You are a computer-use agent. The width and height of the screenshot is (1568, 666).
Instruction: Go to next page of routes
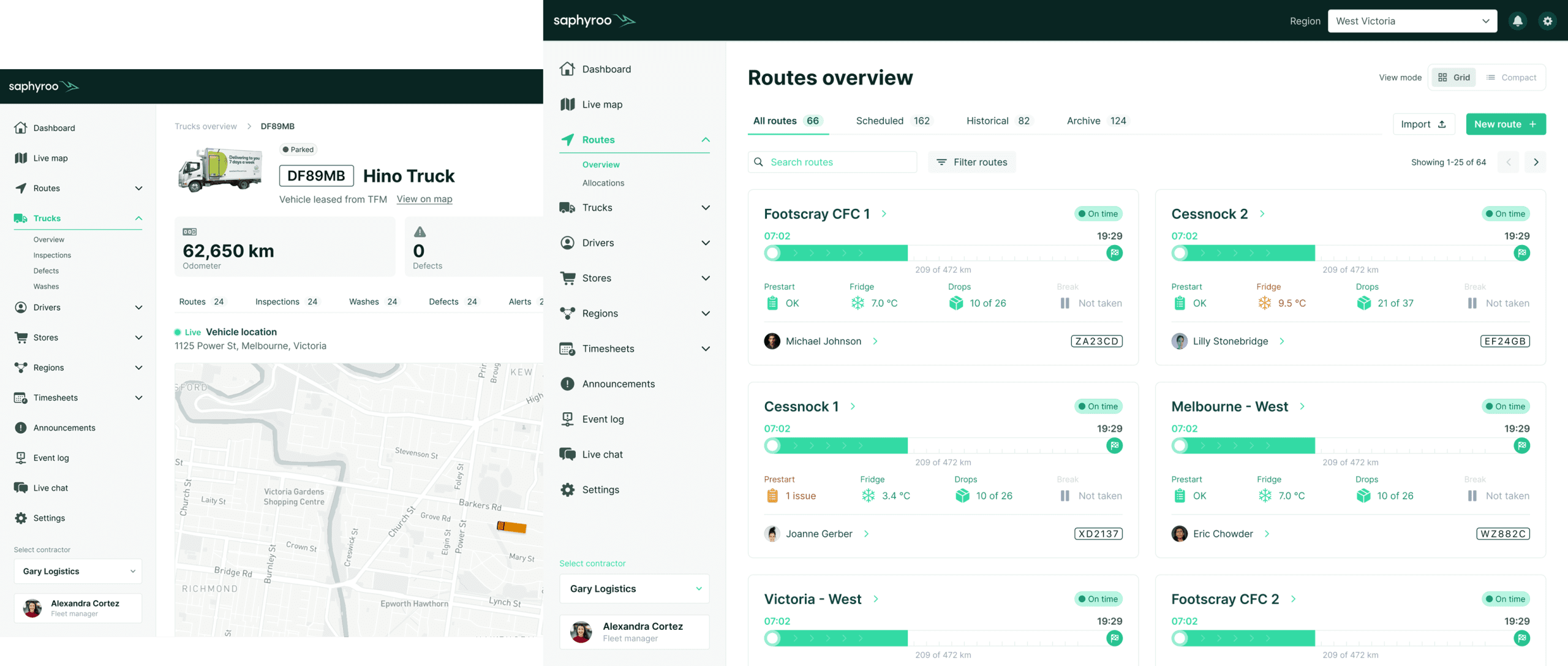point(1536,162)
